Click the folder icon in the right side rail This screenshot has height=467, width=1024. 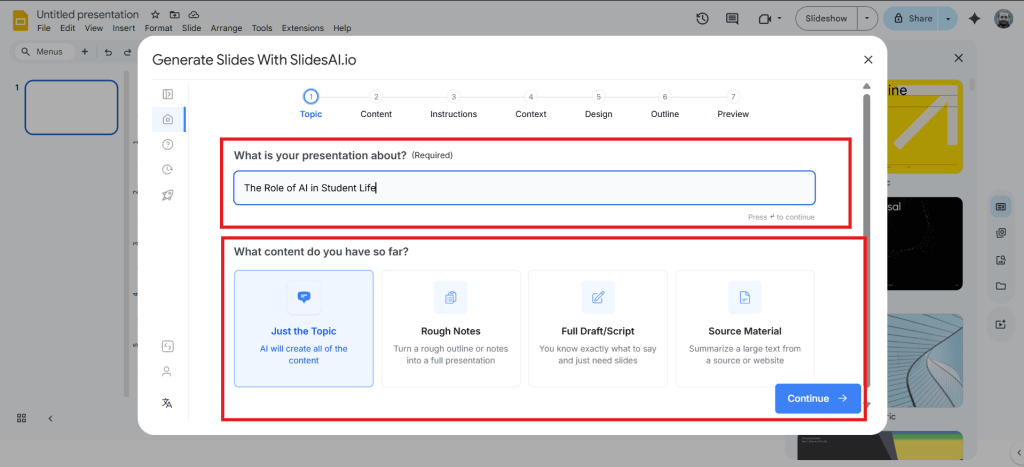tap(1000, 286)
